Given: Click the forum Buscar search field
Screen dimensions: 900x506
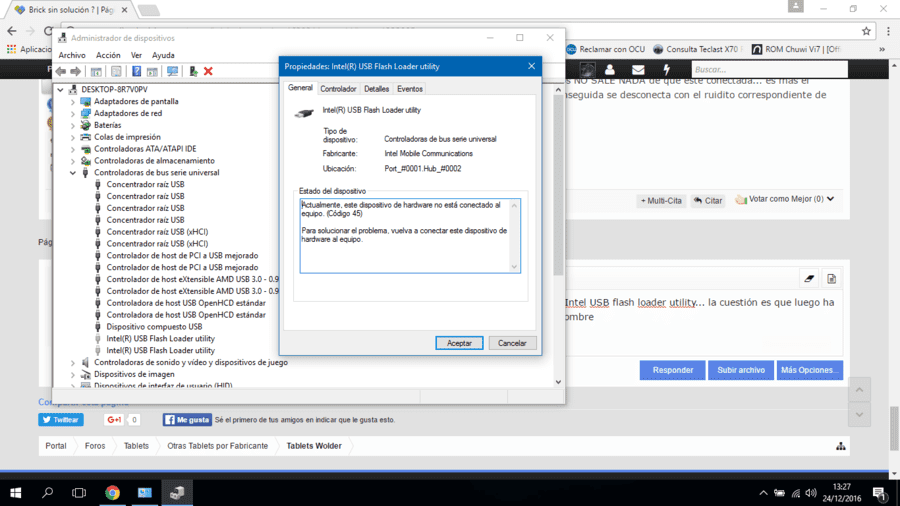Looking at the screenshot, I should coord(769,69).
